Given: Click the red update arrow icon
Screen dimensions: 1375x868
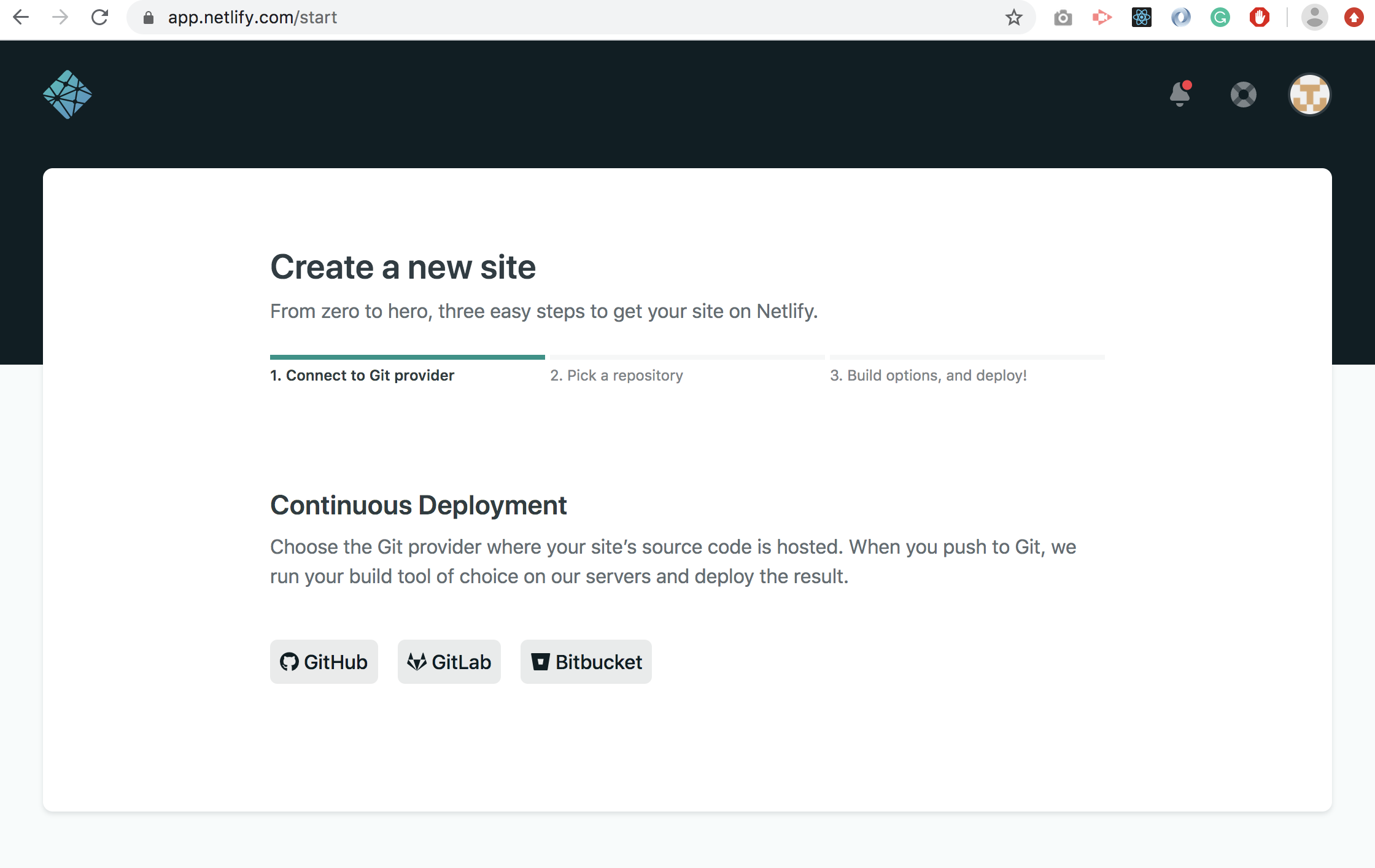Looking at the screenshot, I should 1354,17.
